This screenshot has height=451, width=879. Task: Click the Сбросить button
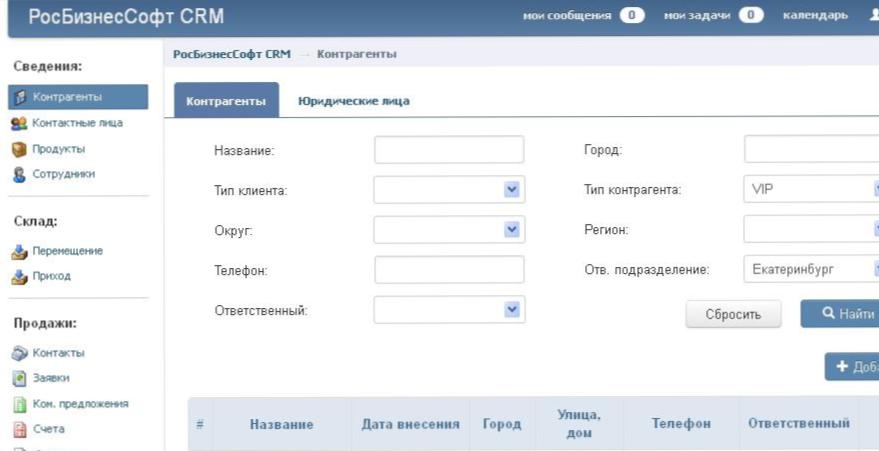click(733, 314)
